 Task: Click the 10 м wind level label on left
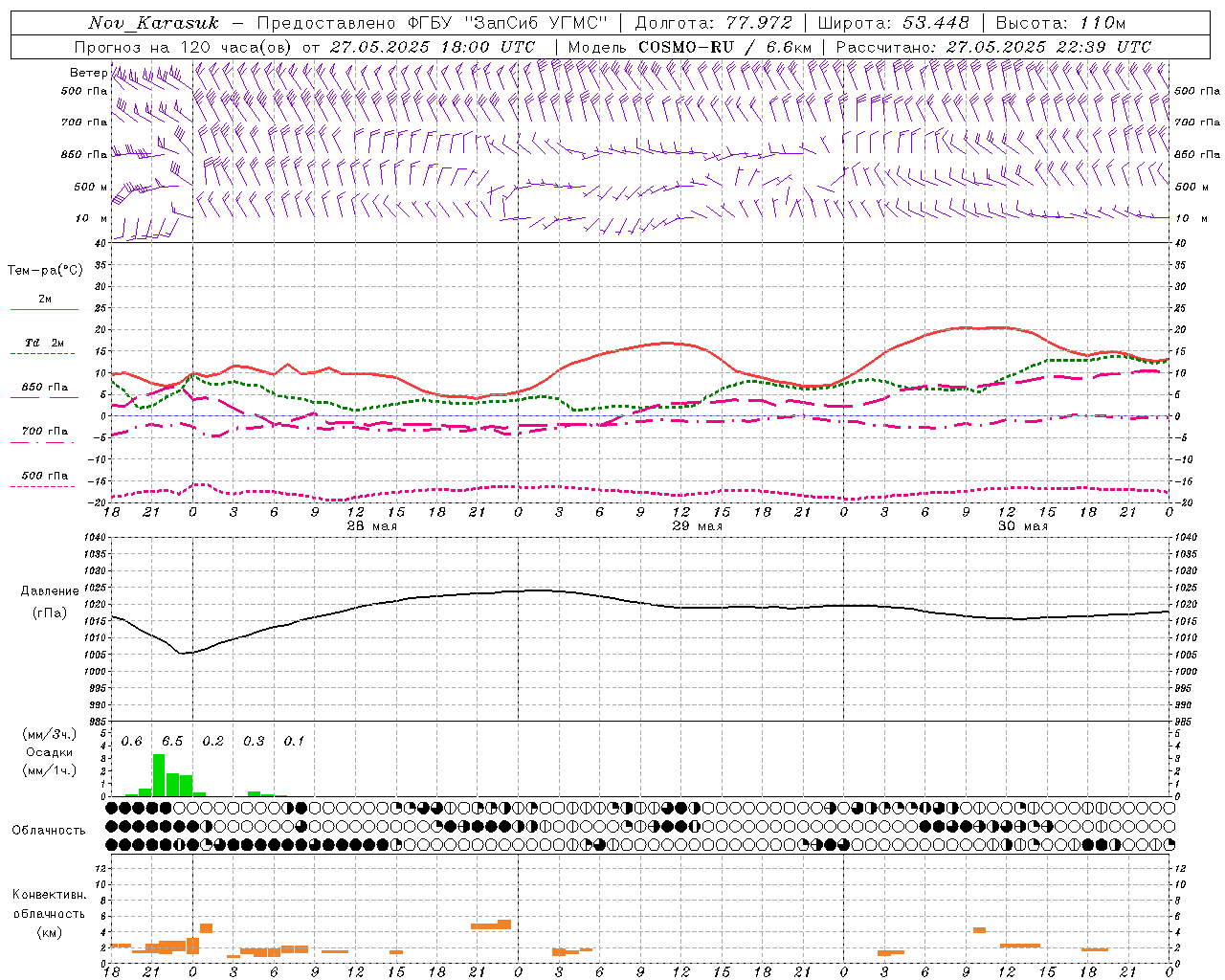[91, 218]
